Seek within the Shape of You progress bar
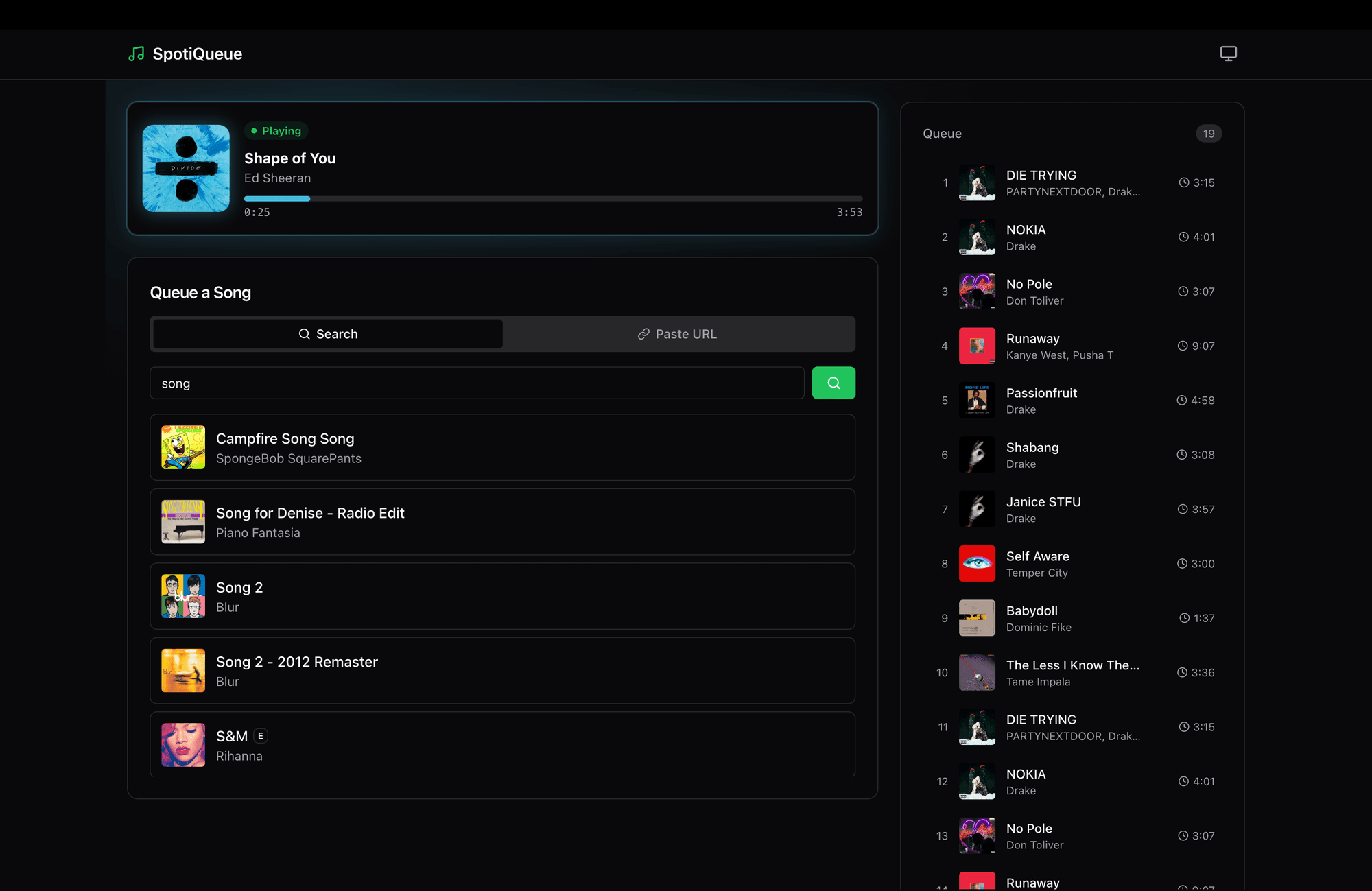Screen dimensions: 1372x891 (553, 199)
